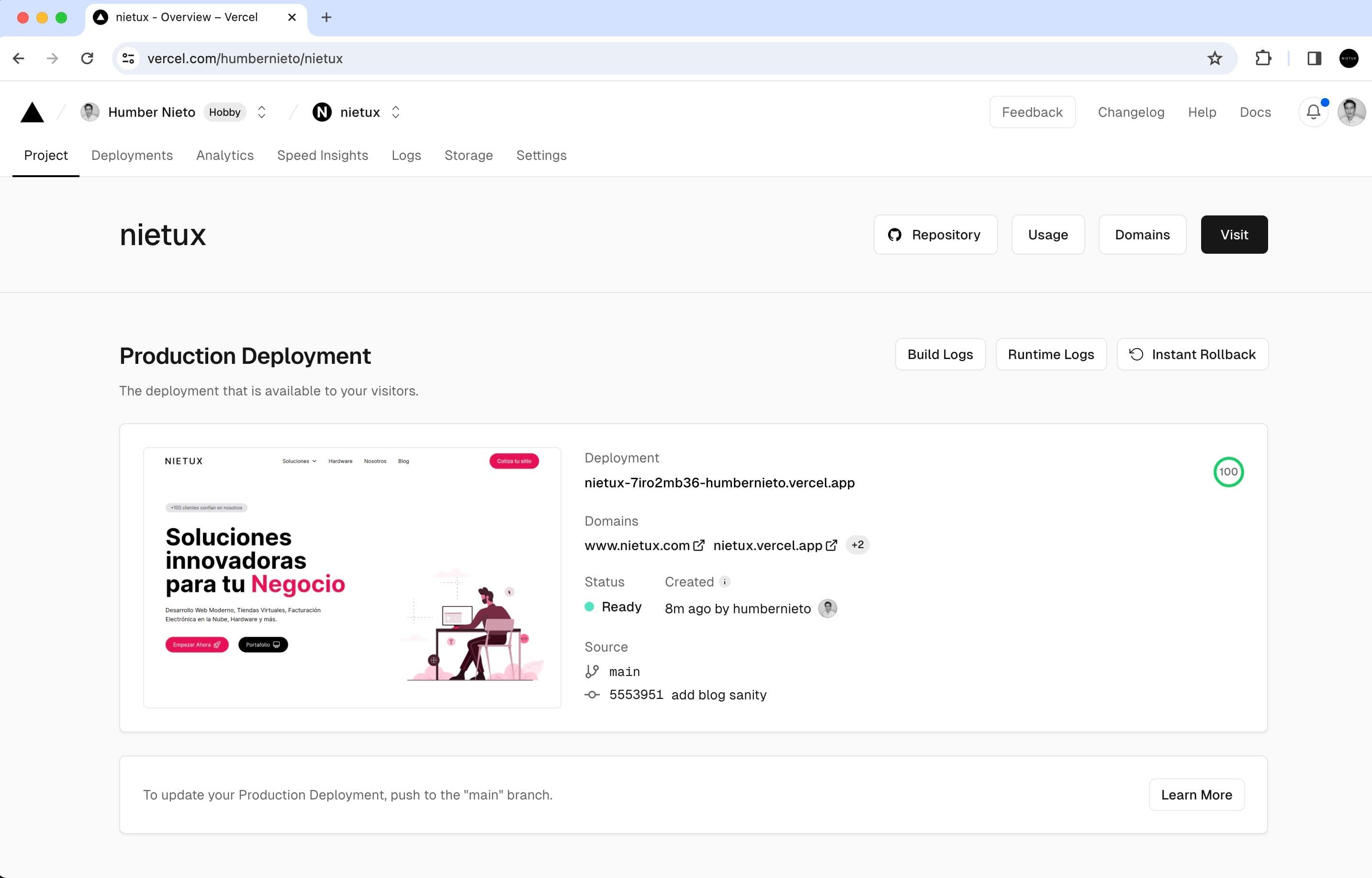1372x878 pixels.
Task: Open the Chrome extensions puzzle icon
Action: tap(1263, 58)
